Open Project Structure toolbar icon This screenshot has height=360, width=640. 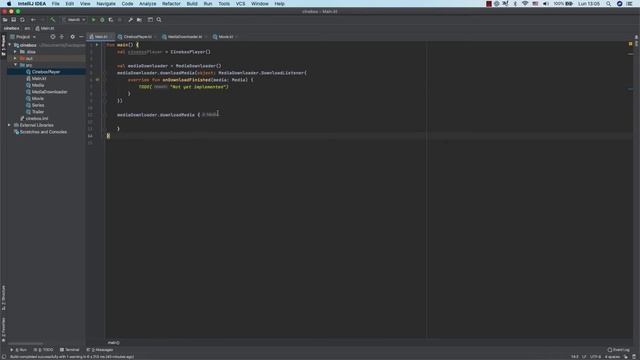tap(139, 20)
